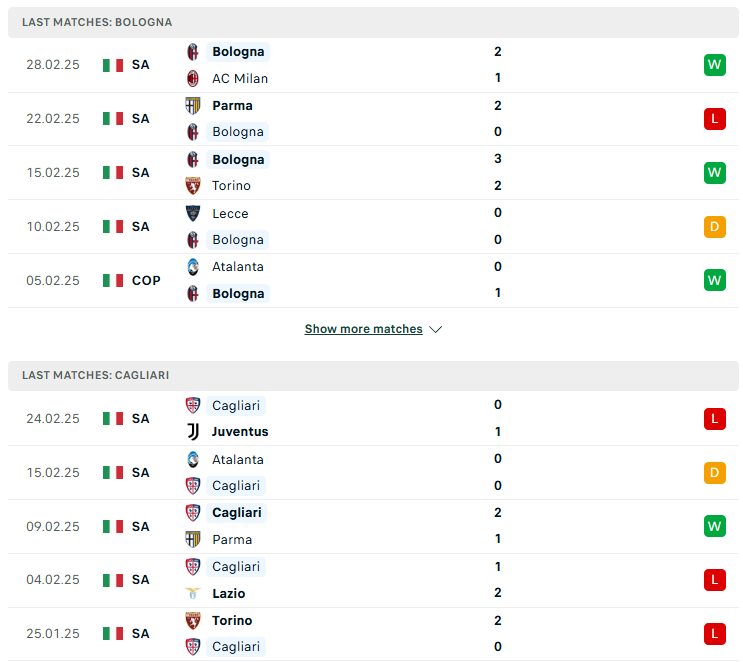743x662 pixels.
Task: Click Atalanta crest in the COP match
Action: click(x=192, y=267)
